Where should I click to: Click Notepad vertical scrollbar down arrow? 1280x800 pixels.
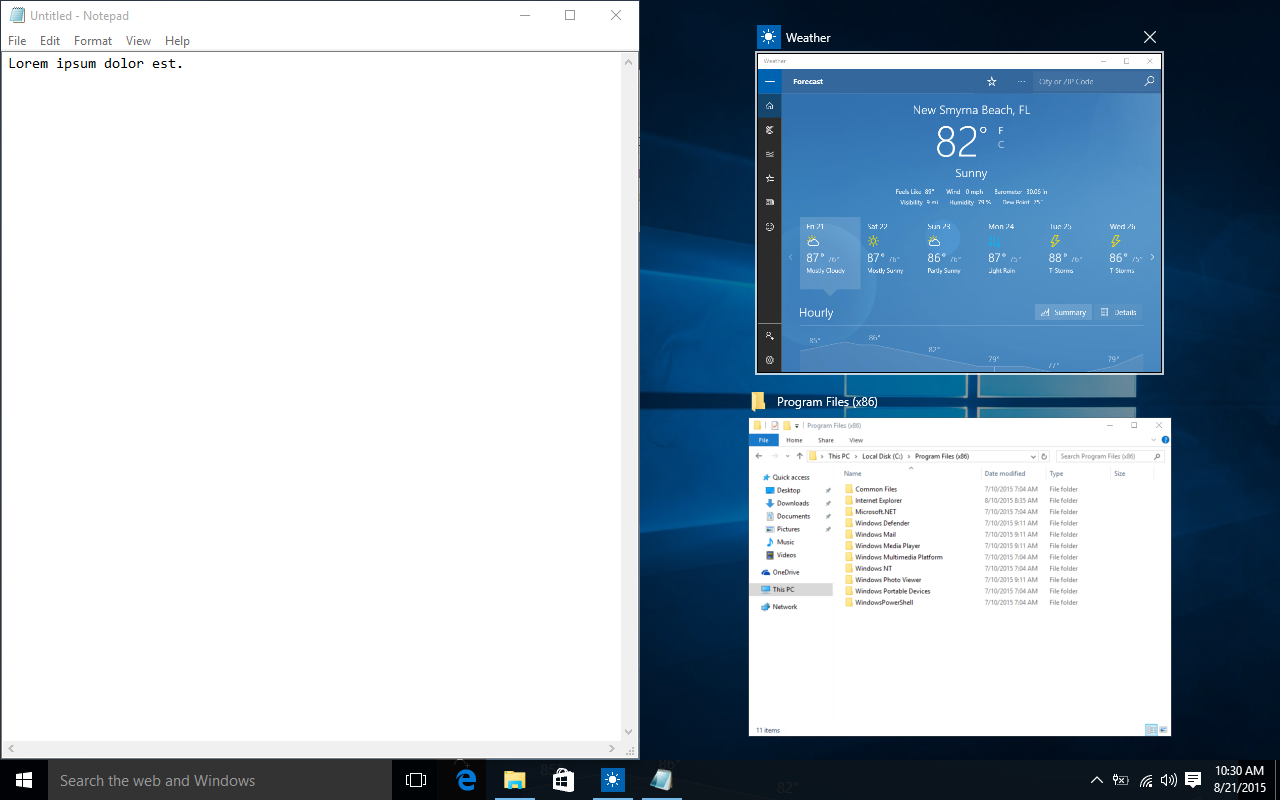[629, 732]
